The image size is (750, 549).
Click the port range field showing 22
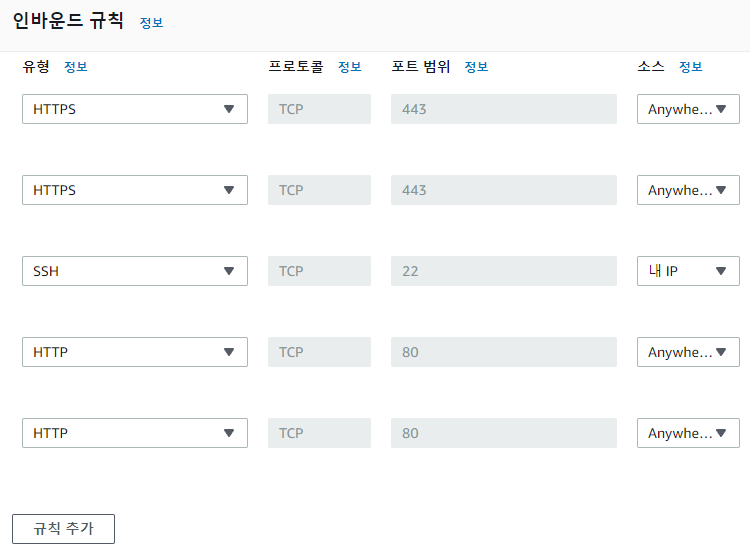[504, 271]
